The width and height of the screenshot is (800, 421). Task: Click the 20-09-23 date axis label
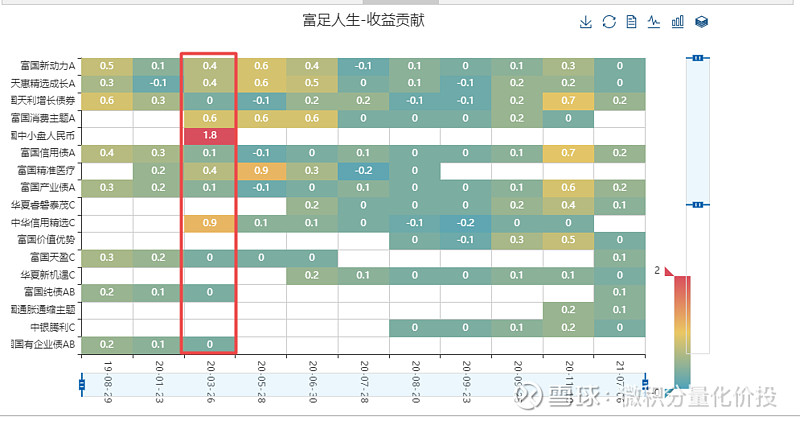[x=466, y=382]
